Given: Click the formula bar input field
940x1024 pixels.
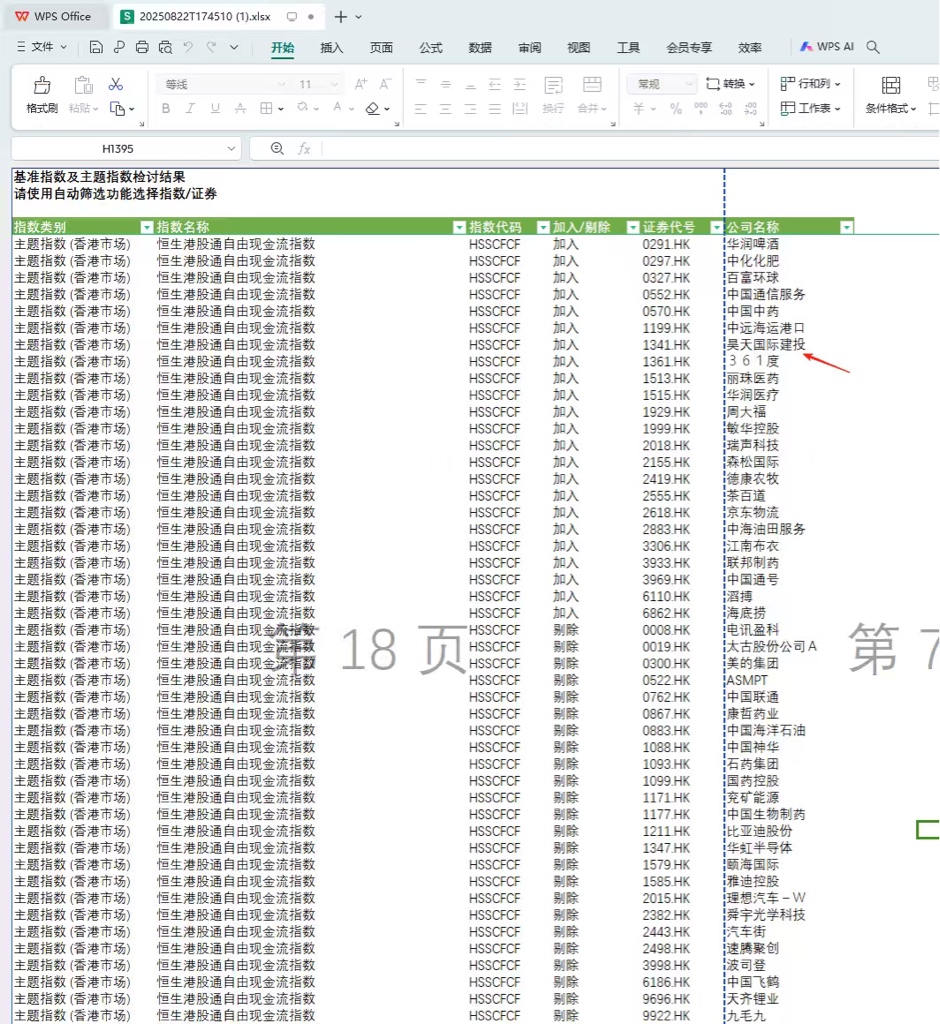Looking at the screenshot, I should (630, 149).
